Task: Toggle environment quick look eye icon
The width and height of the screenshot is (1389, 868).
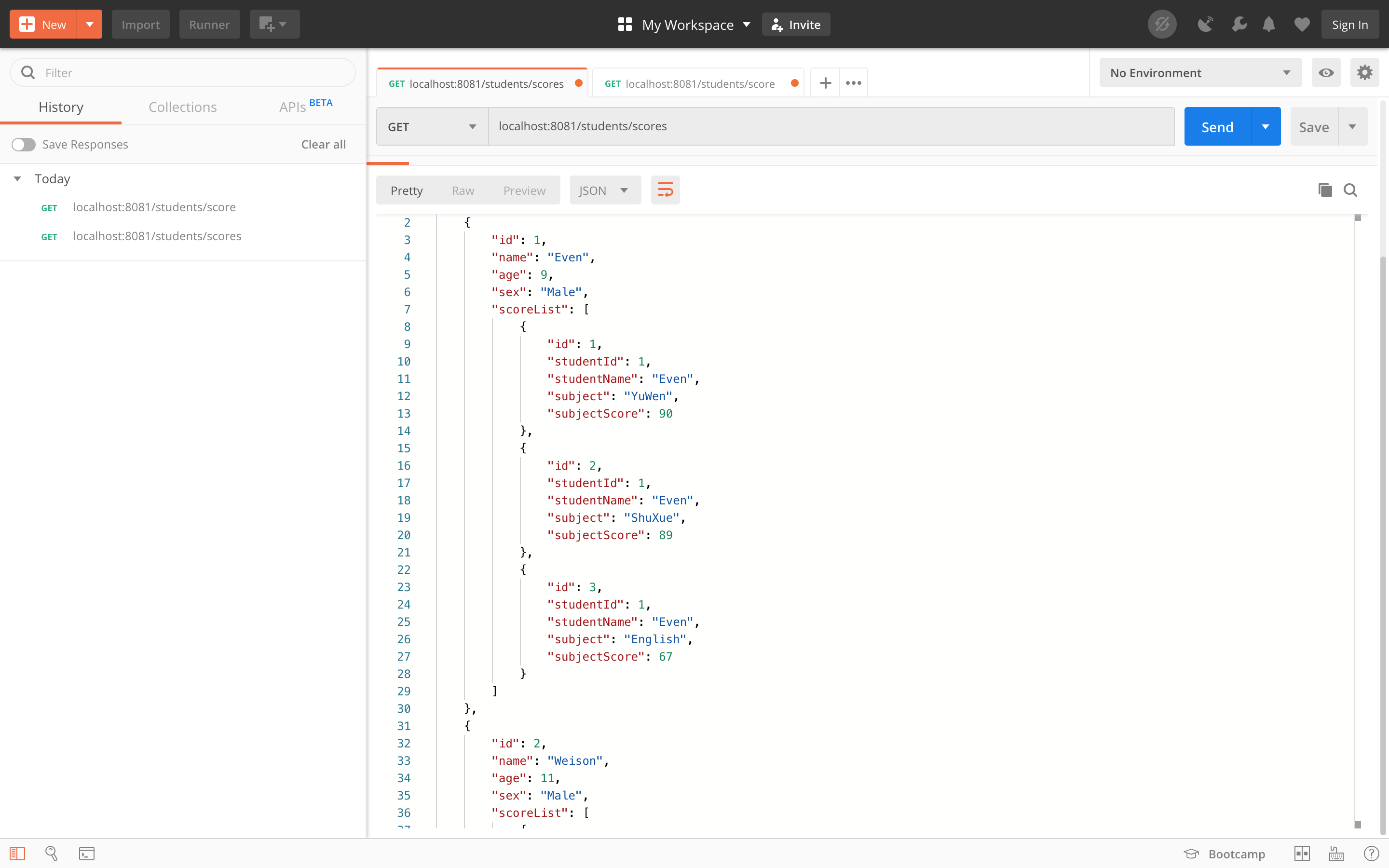Action: click(1326, 72)
